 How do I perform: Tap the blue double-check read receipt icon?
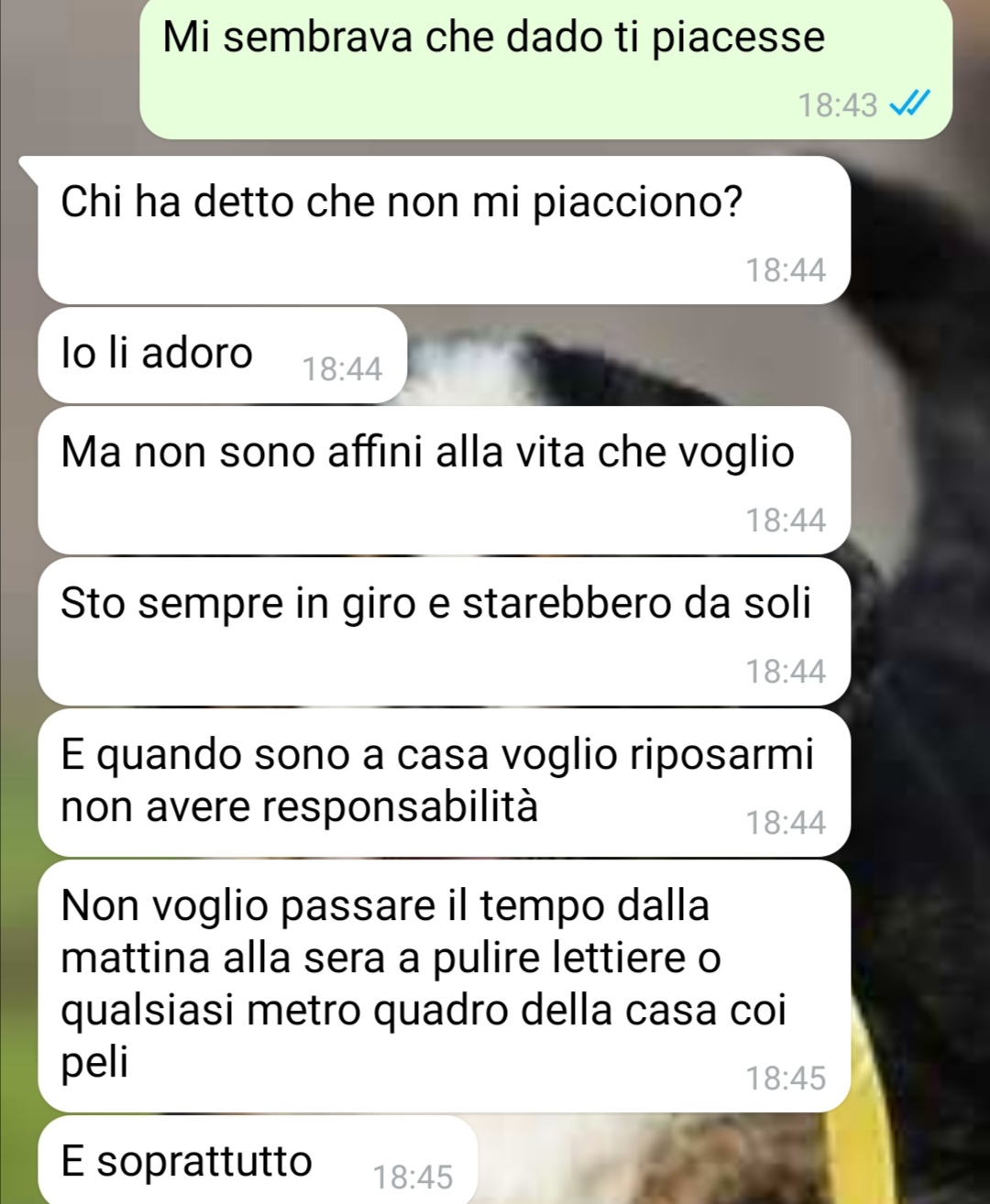pos(911,104)
